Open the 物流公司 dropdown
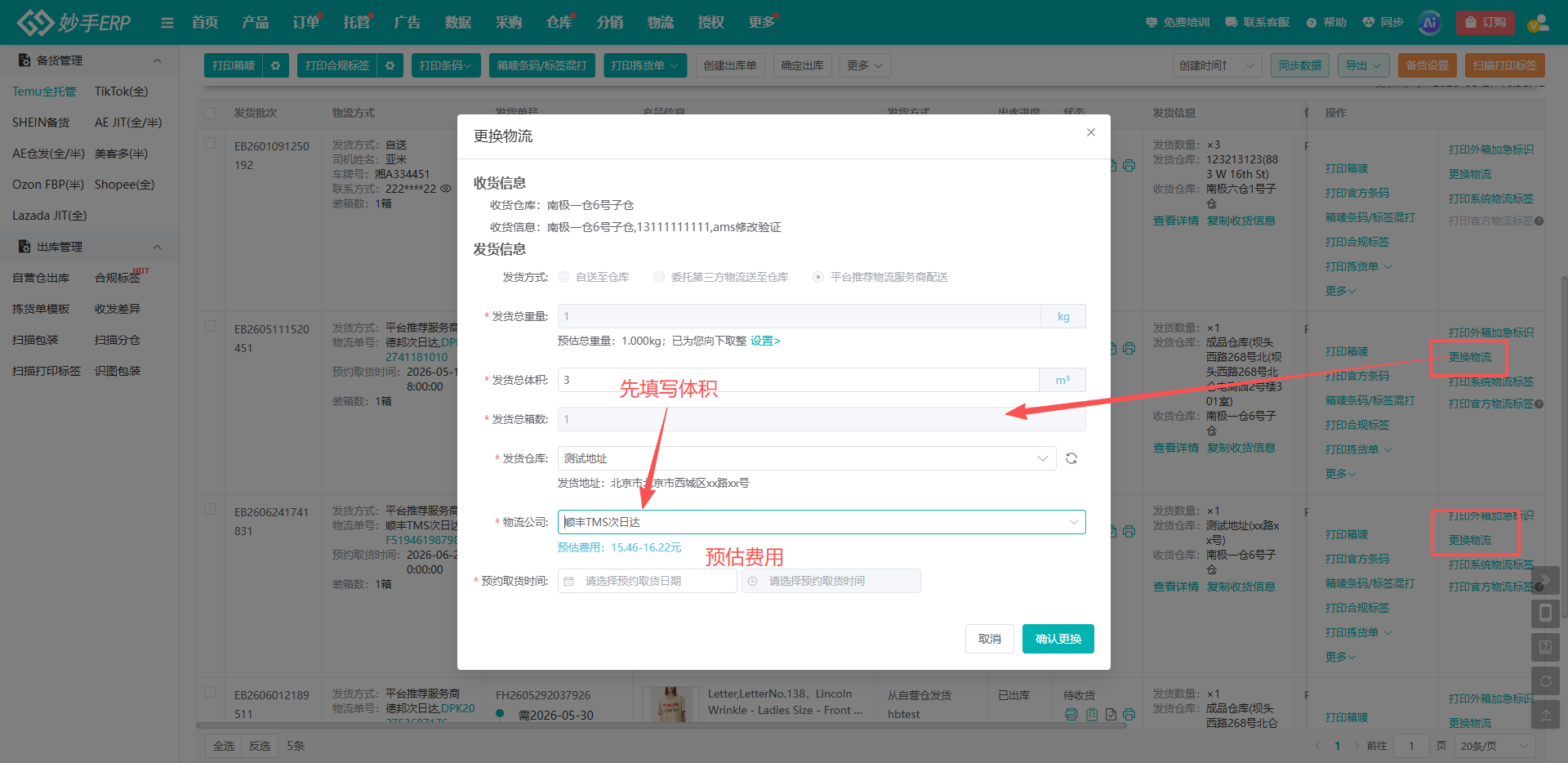The width and height of the screenshot is (1568, 763). point(822,522)
